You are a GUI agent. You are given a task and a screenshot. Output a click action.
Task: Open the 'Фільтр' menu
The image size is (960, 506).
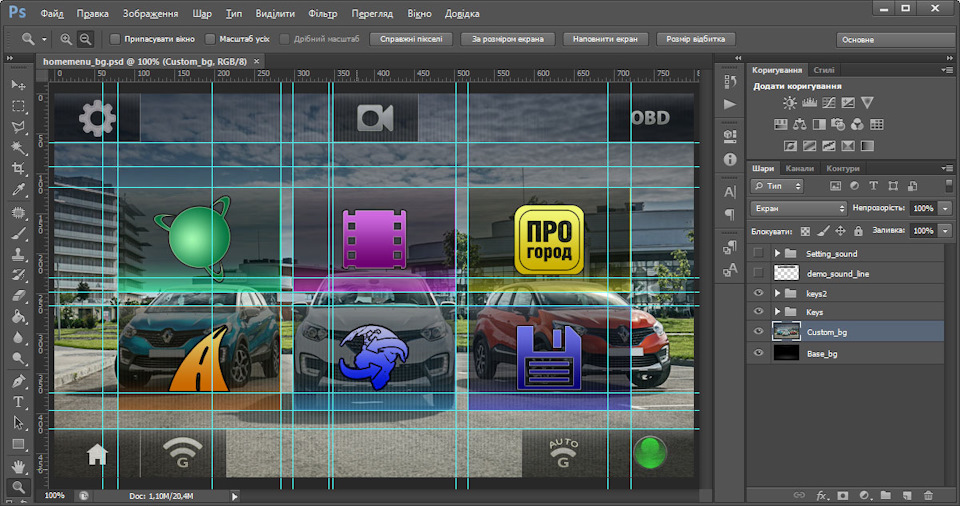[x=323, y=14]
